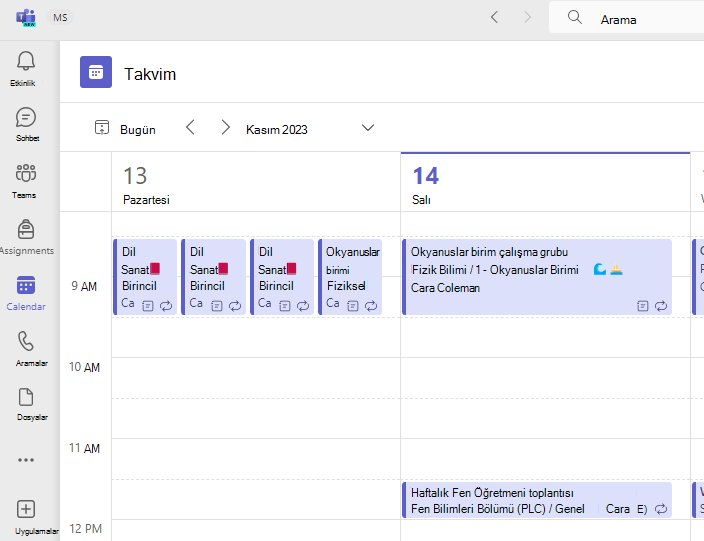Show more apps via ellipsis
Image resolution: width=704 pixels, height=541 pixels.
pyautogui.click(x=26, y=460)
